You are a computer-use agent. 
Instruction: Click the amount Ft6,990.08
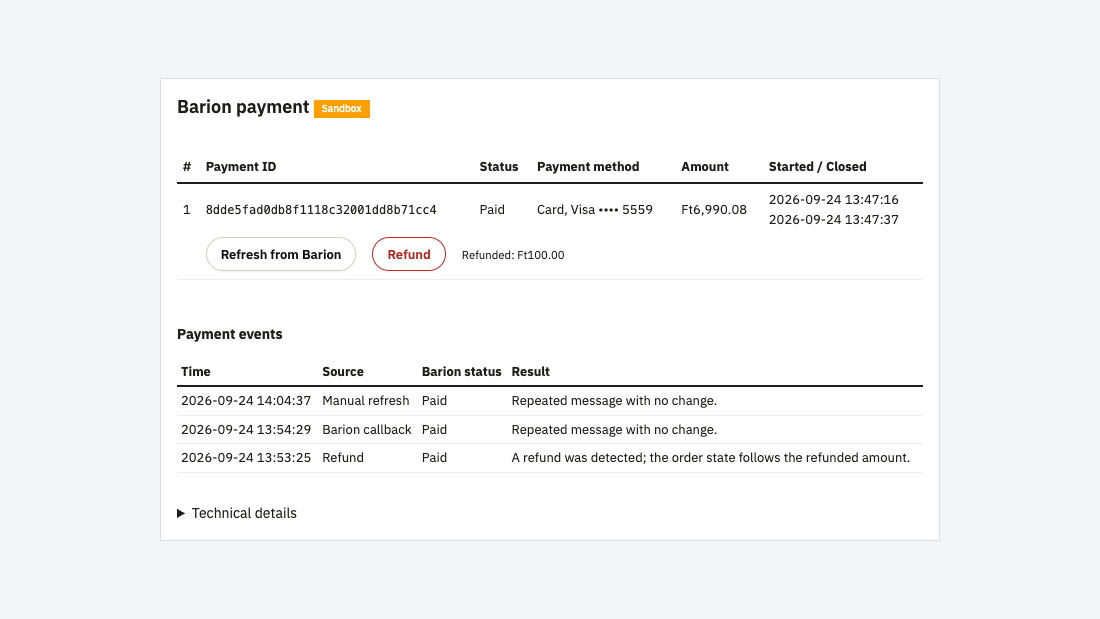click(713, 210)
